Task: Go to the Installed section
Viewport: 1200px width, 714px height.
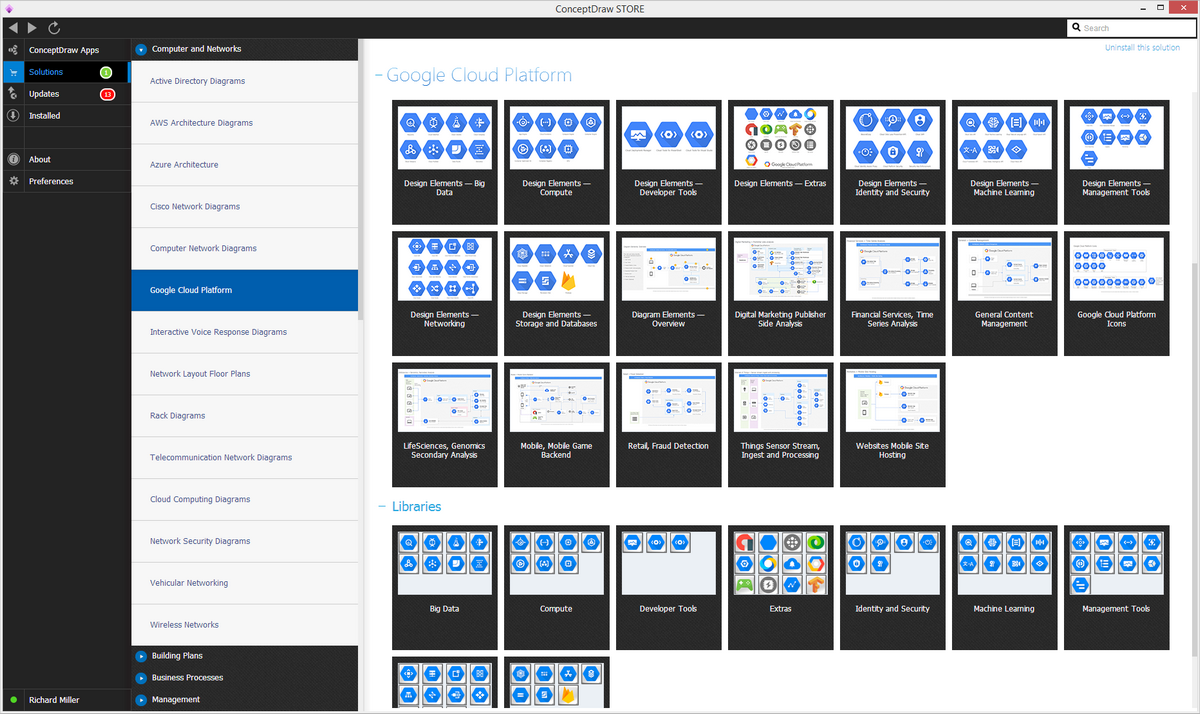Action: coord(65,116)
